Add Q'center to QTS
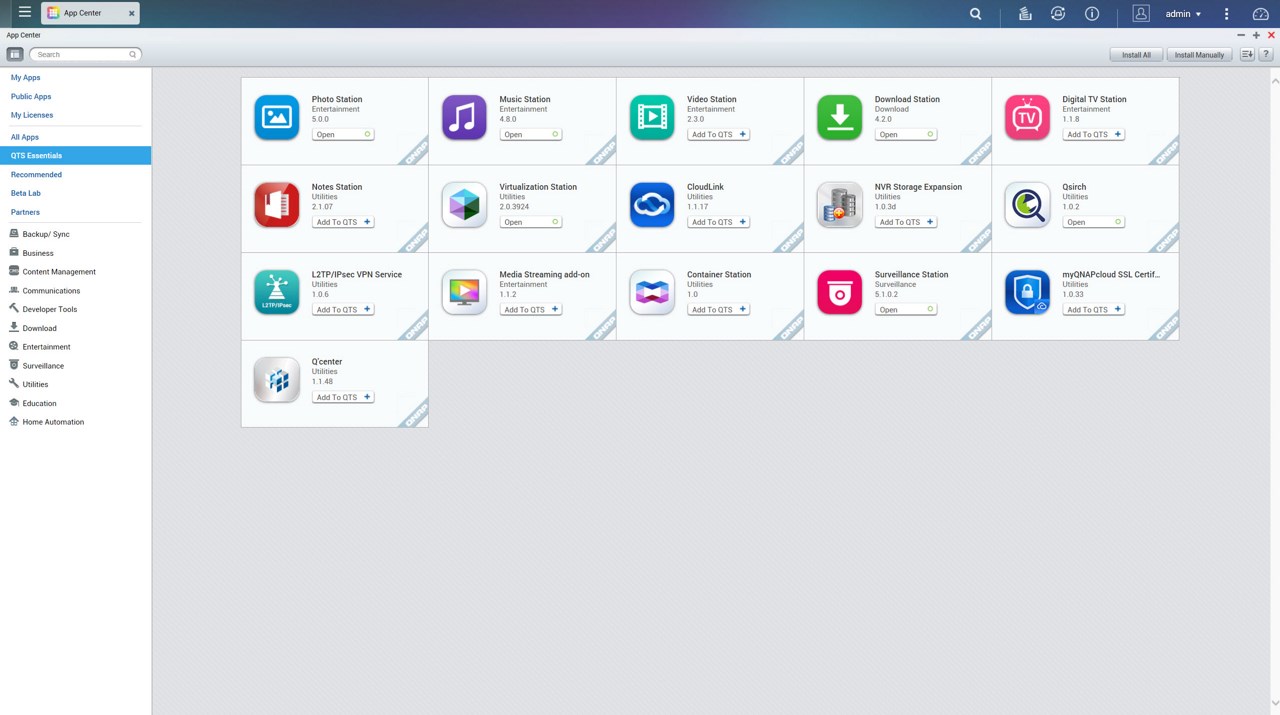 (x=343, y=397)
